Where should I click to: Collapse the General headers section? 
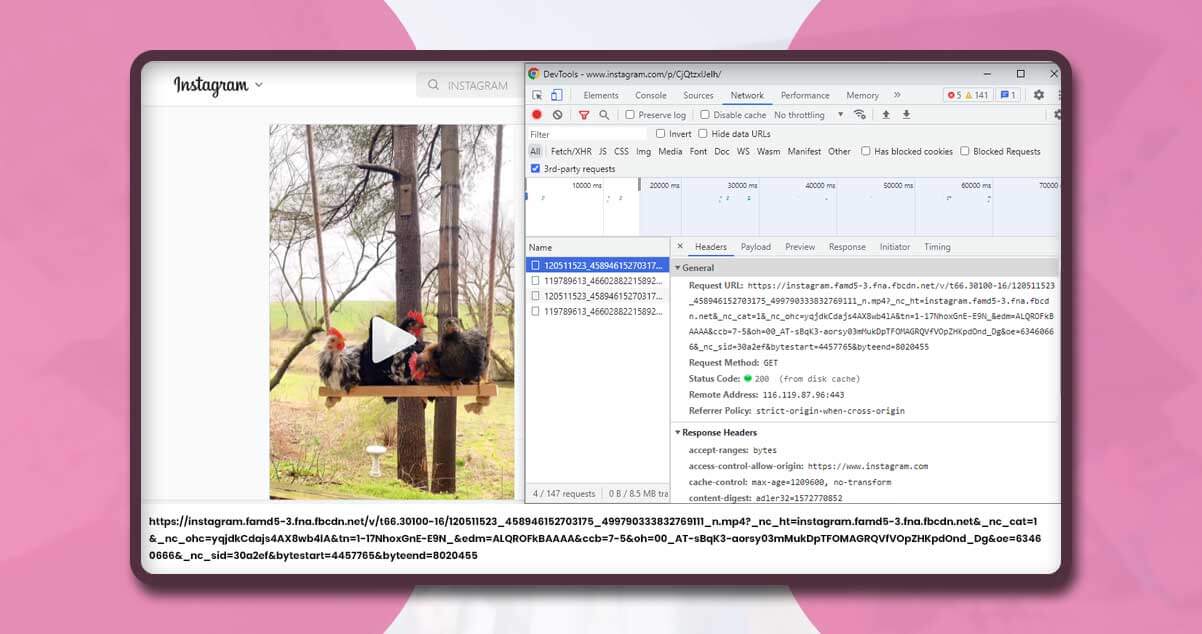point(679,267)
